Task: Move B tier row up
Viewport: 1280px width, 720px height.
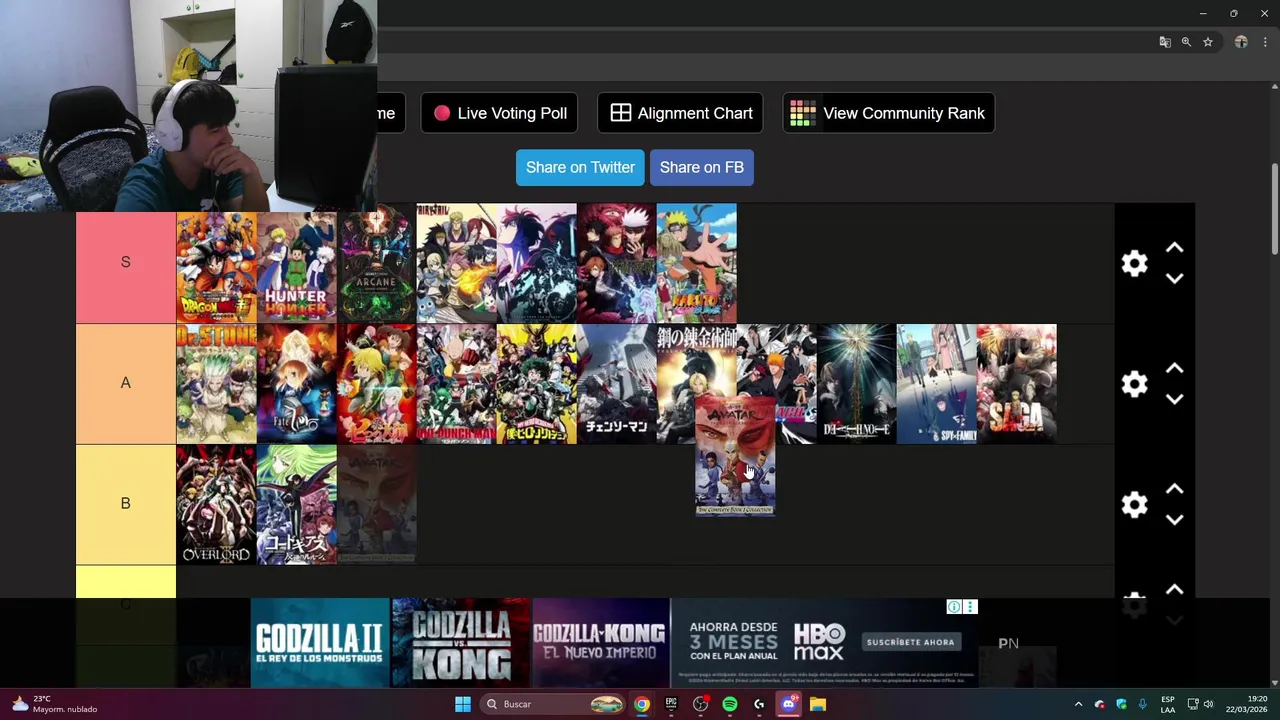Action: click(1174, 489)
